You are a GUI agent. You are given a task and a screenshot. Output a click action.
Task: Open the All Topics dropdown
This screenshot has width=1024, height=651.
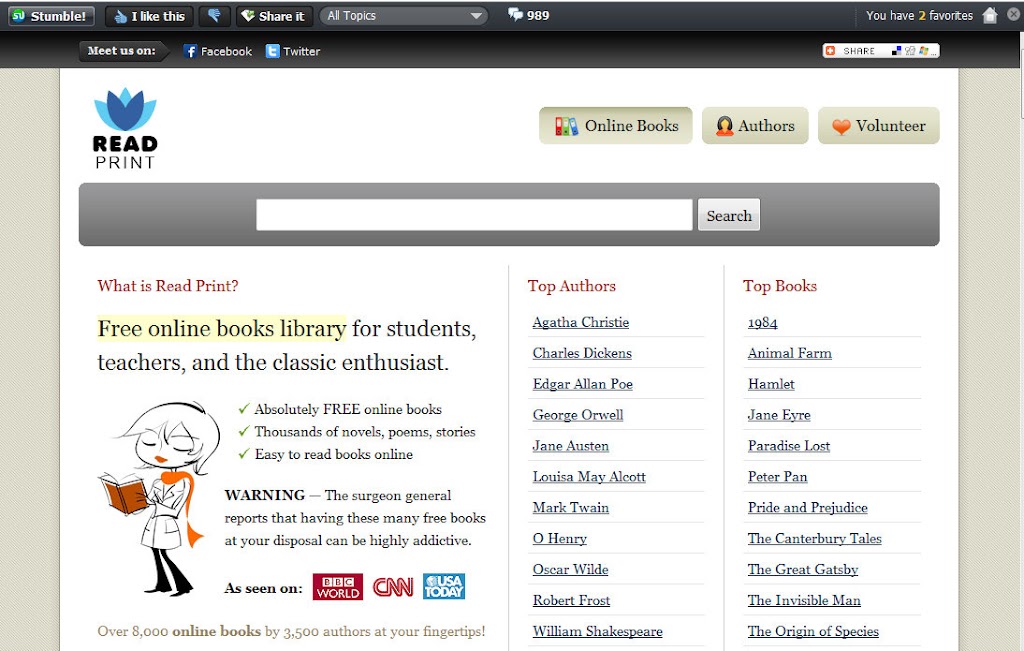tap(404, 16)
